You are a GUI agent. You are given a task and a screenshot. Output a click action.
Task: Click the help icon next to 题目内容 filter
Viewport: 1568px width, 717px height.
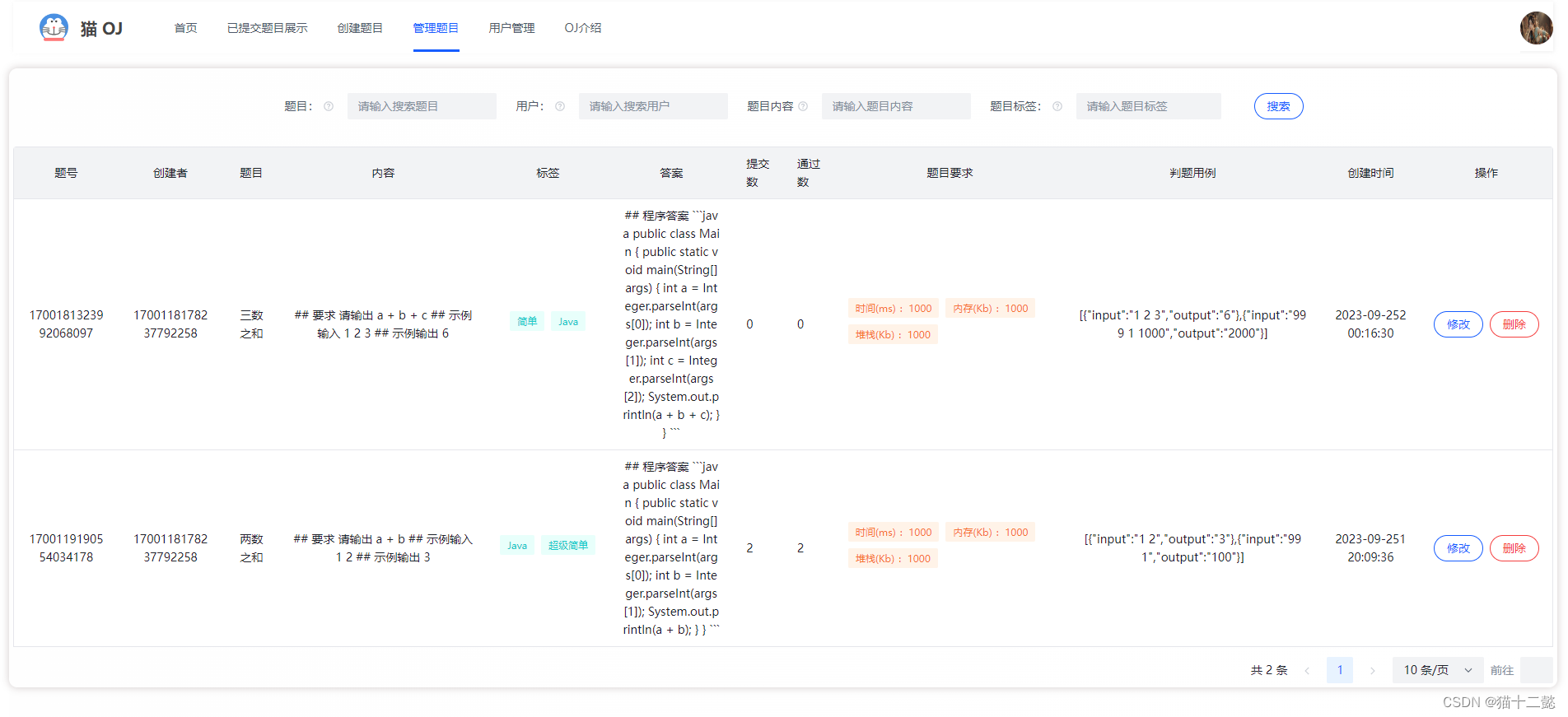[803, 106]
